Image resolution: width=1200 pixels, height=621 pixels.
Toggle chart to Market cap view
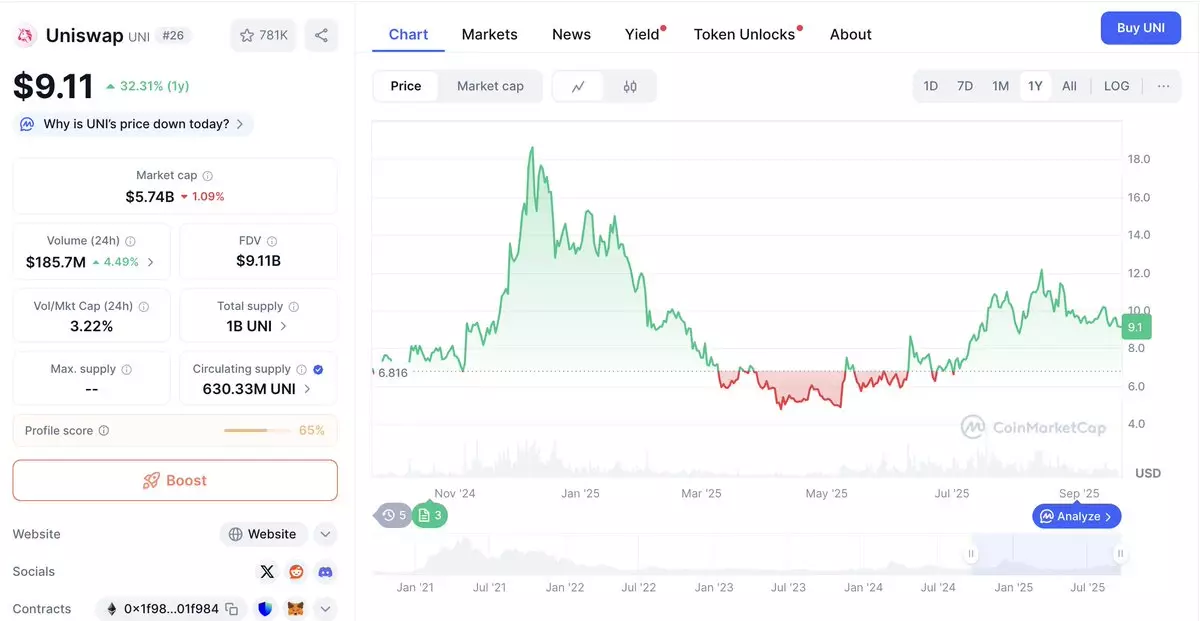[490, 86]
